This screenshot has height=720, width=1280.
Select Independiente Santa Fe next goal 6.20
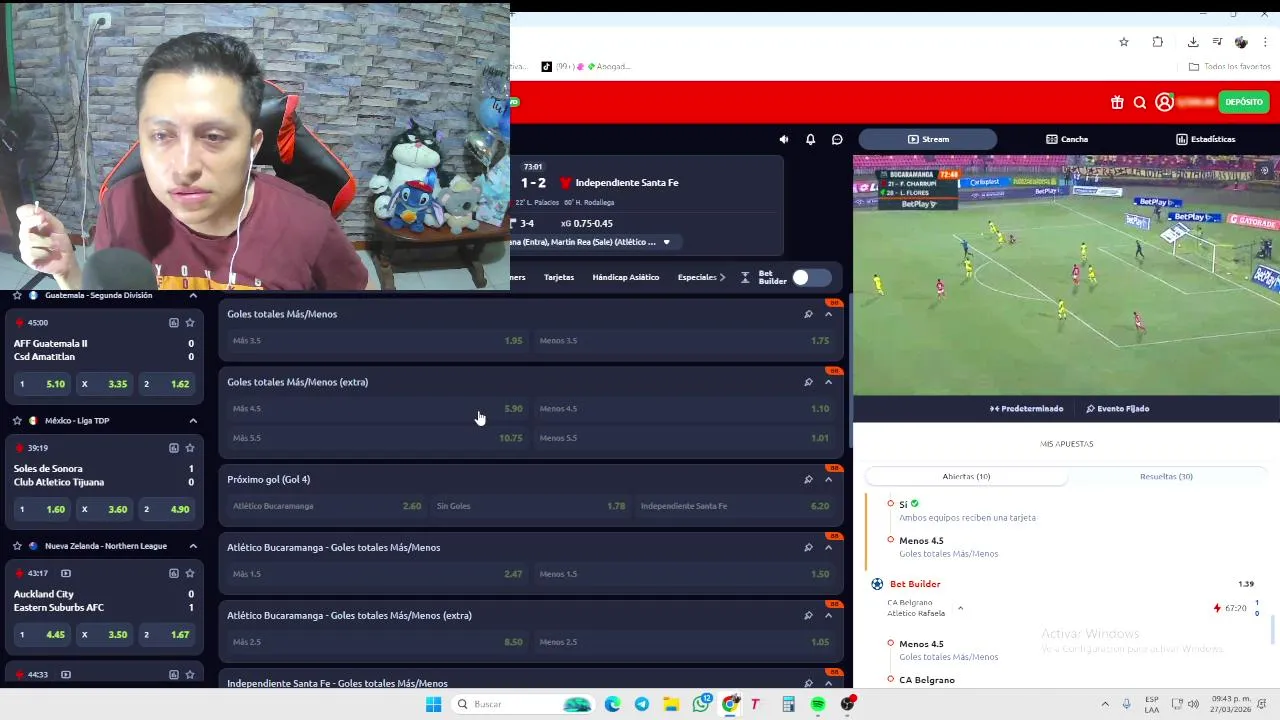(x=735, y=506)
